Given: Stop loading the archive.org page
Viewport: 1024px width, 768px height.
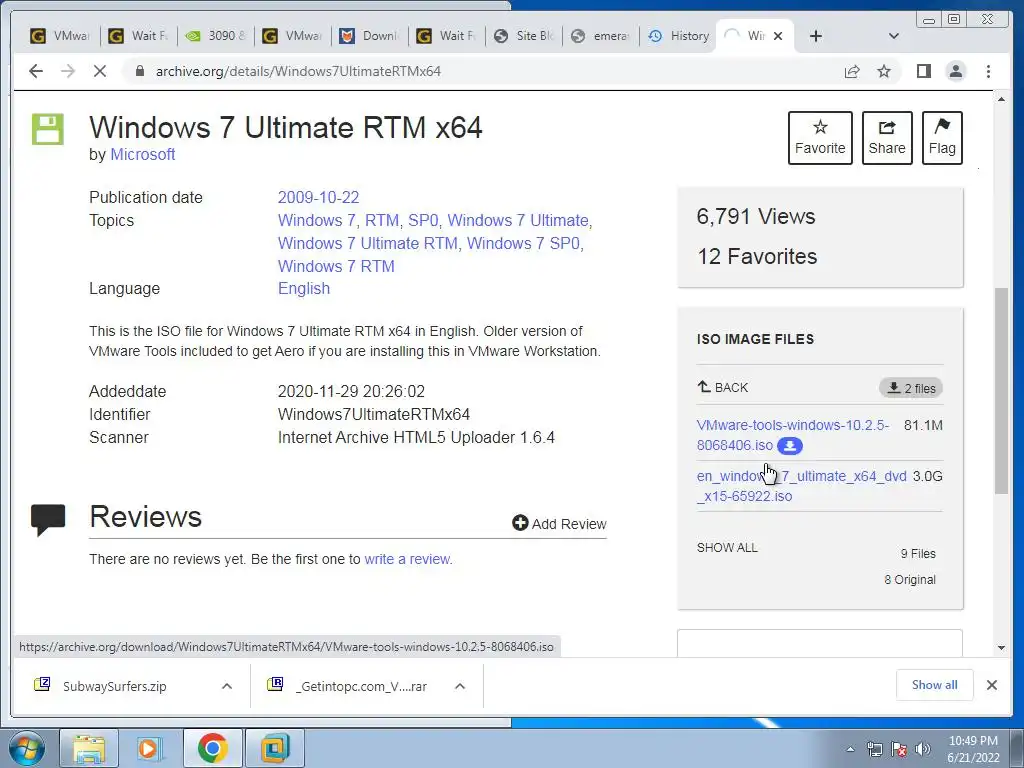Looking at the screenshot, I should [x=100, y=71].
